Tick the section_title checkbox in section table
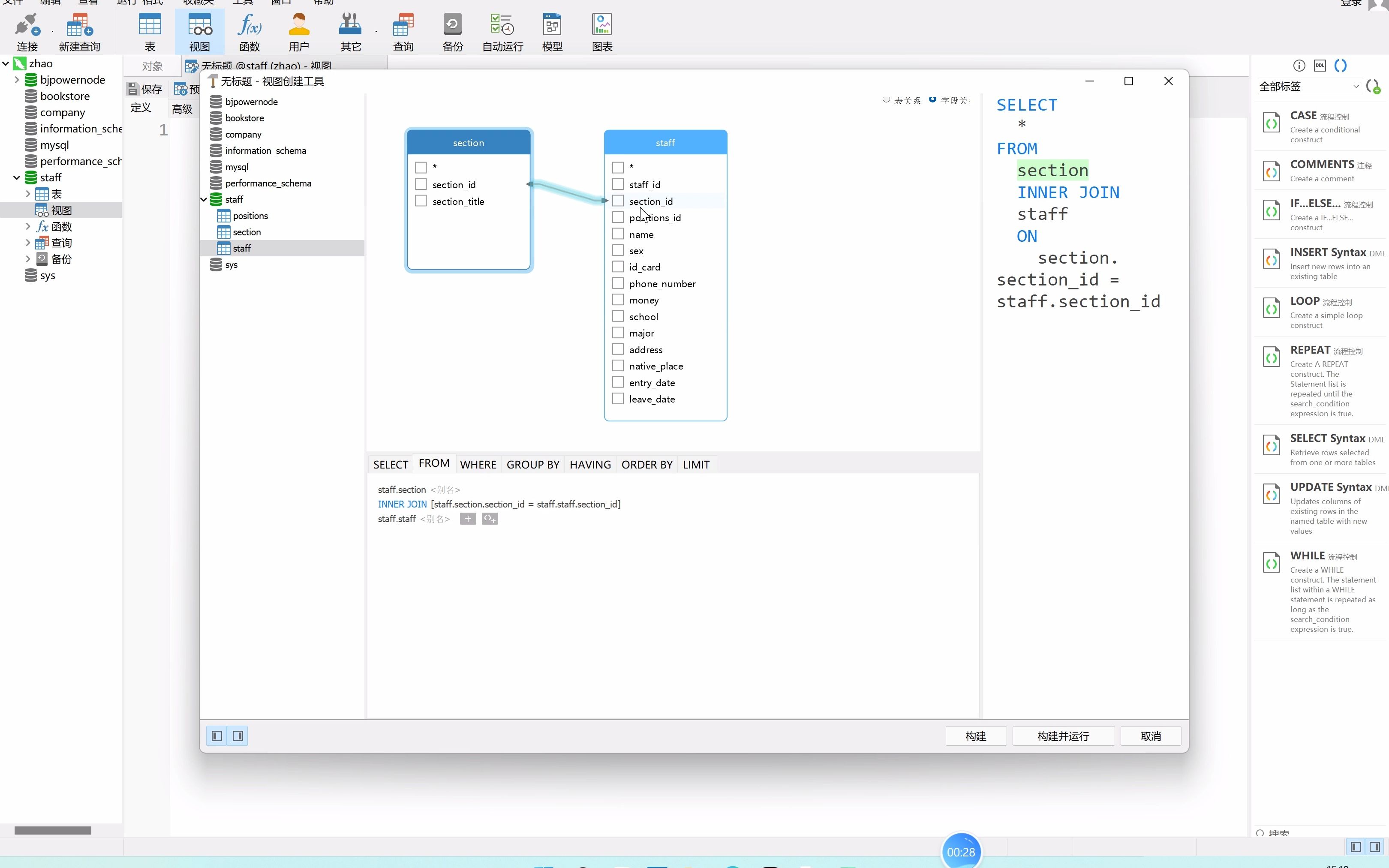Screen dimensions: 1389x868 421,201
